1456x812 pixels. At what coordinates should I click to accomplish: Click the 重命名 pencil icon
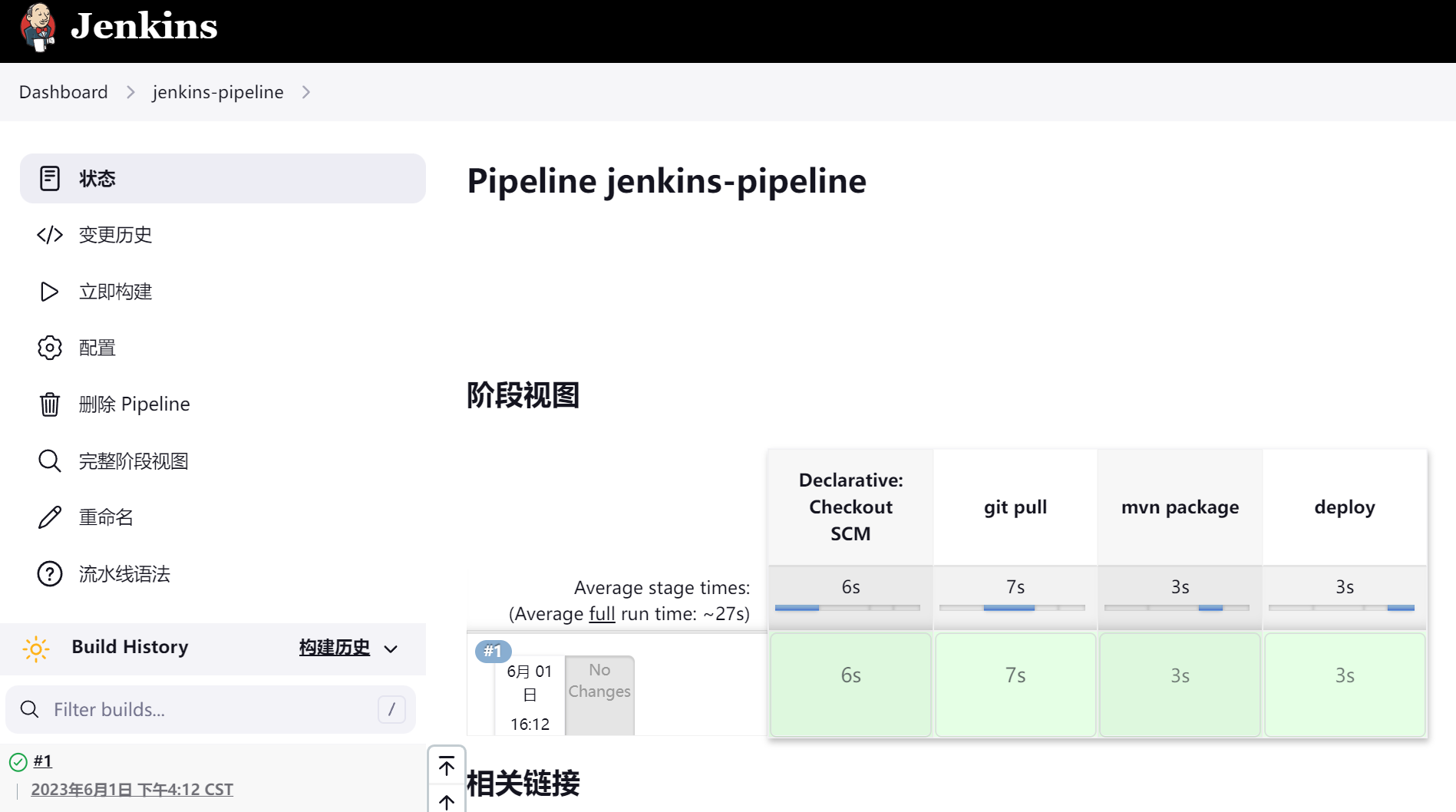pyautogui.click(x=50, y=517)
